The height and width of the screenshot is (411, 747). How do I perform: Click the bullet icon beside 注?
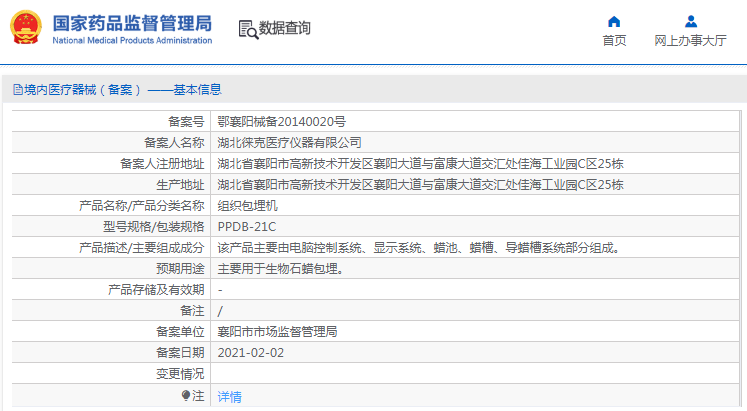tap(185, 396)
